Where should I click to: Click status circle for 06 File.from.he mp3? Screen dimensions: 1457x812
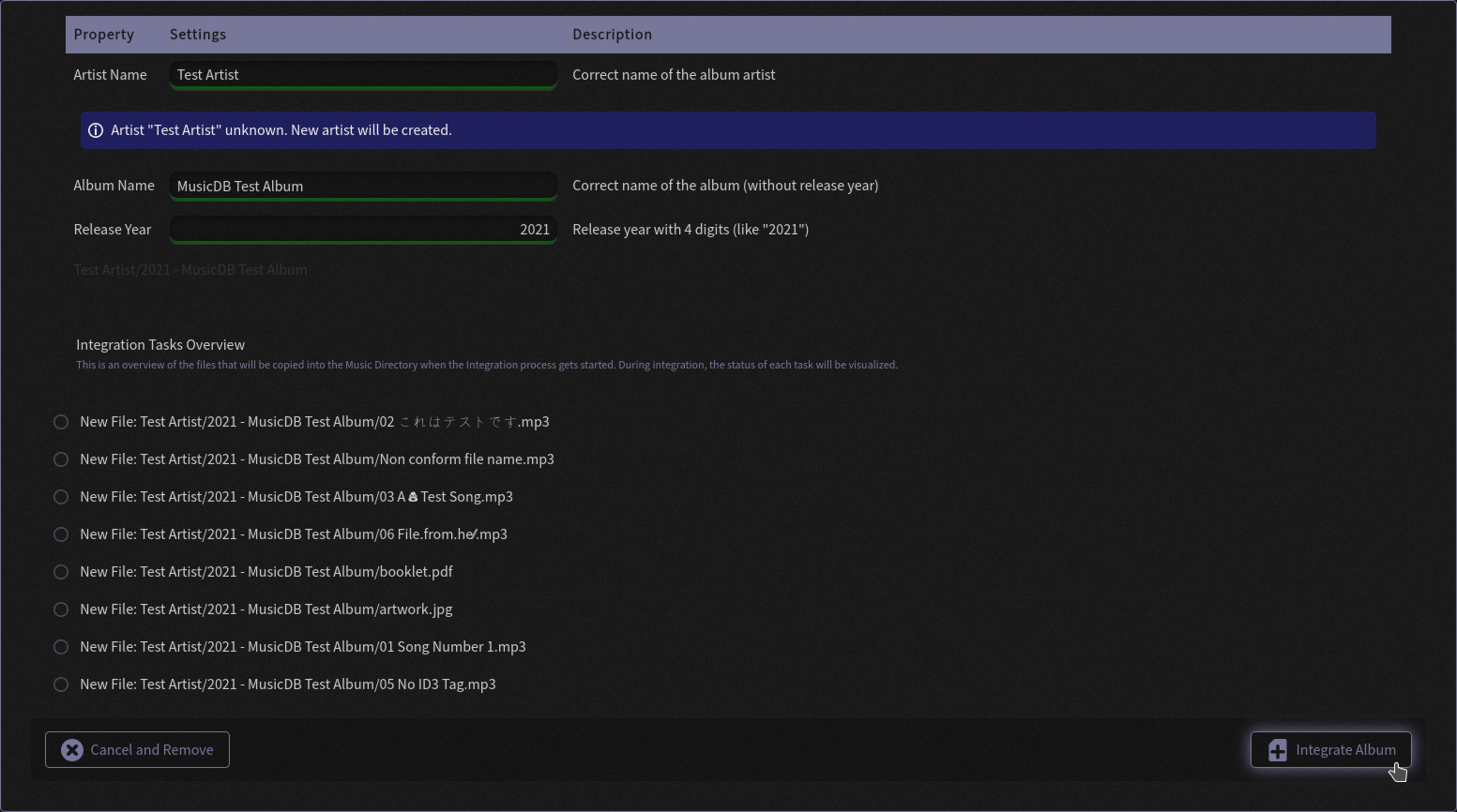pyautogui.click(x=61, y=534)
